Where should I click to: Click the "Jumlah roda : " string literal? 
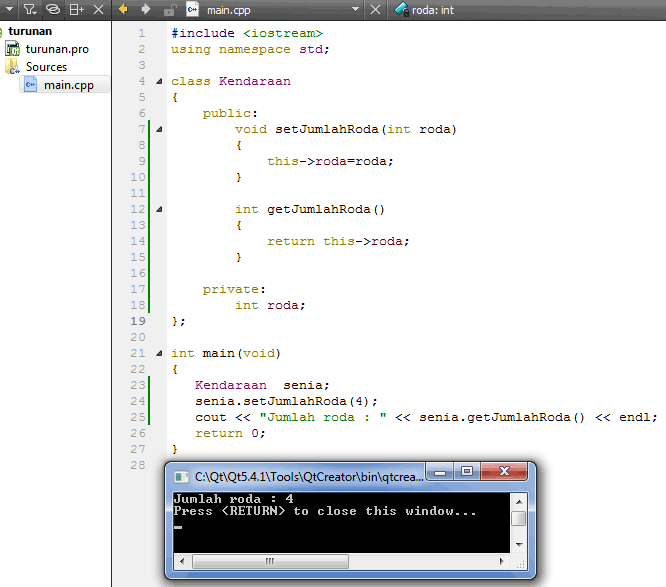(x=323, y=418)
